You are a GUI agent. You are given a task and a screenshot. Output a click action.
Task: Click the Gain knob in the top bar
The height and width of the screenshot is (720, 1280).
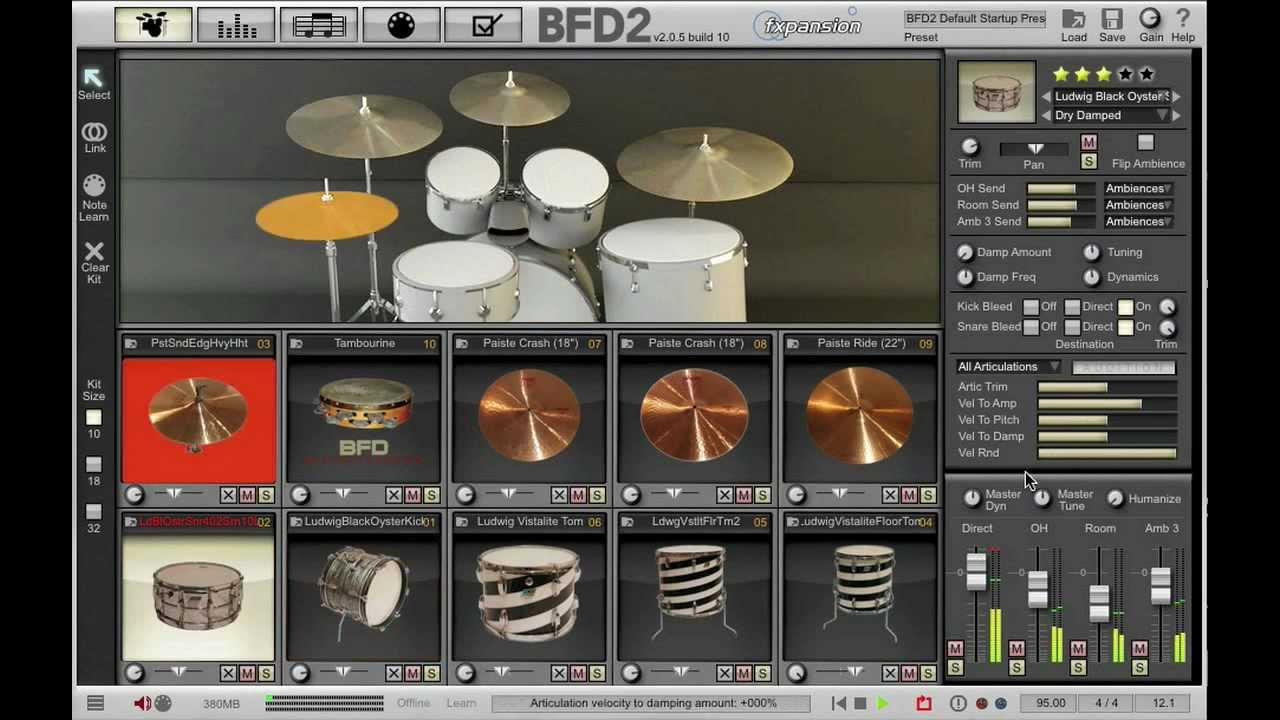1151,18
